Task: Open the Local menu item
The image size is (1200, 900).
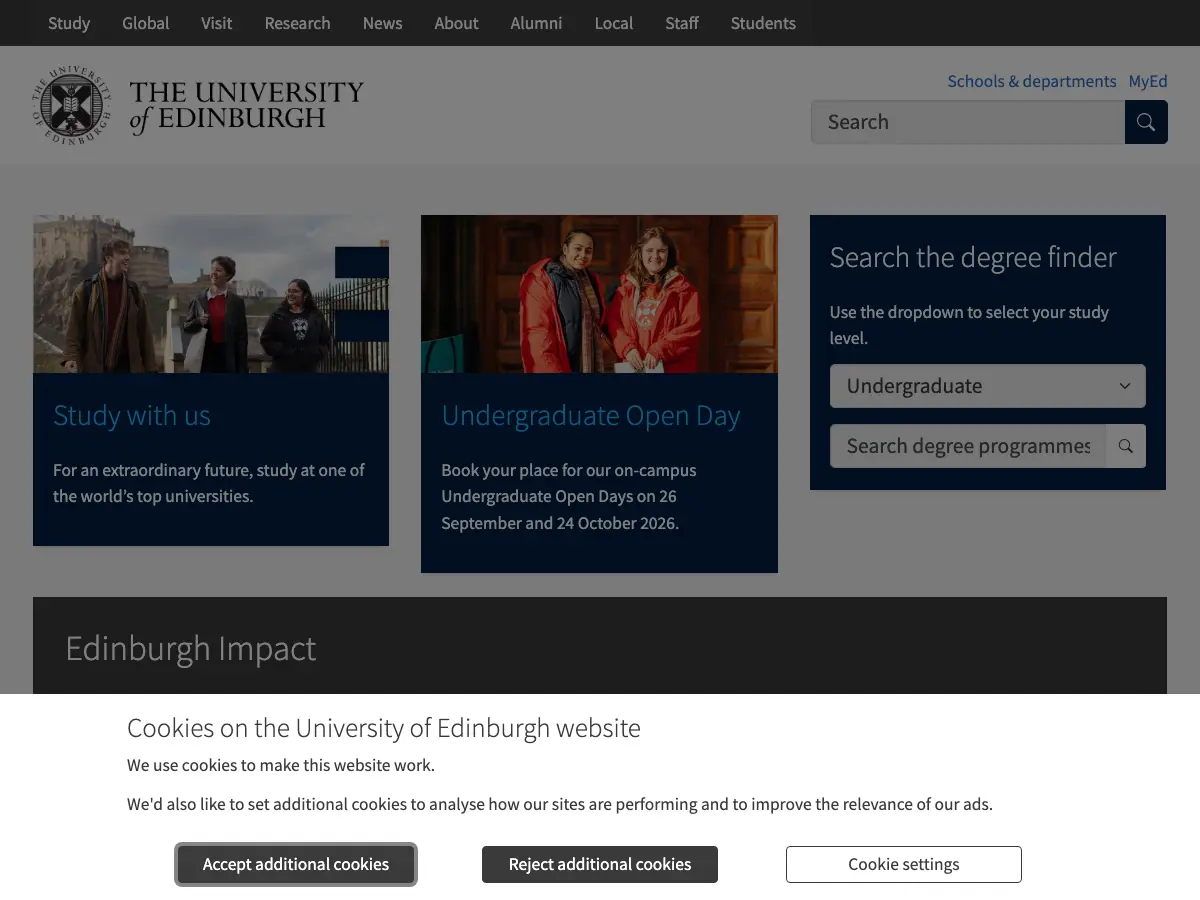Action: click(614, 23)
